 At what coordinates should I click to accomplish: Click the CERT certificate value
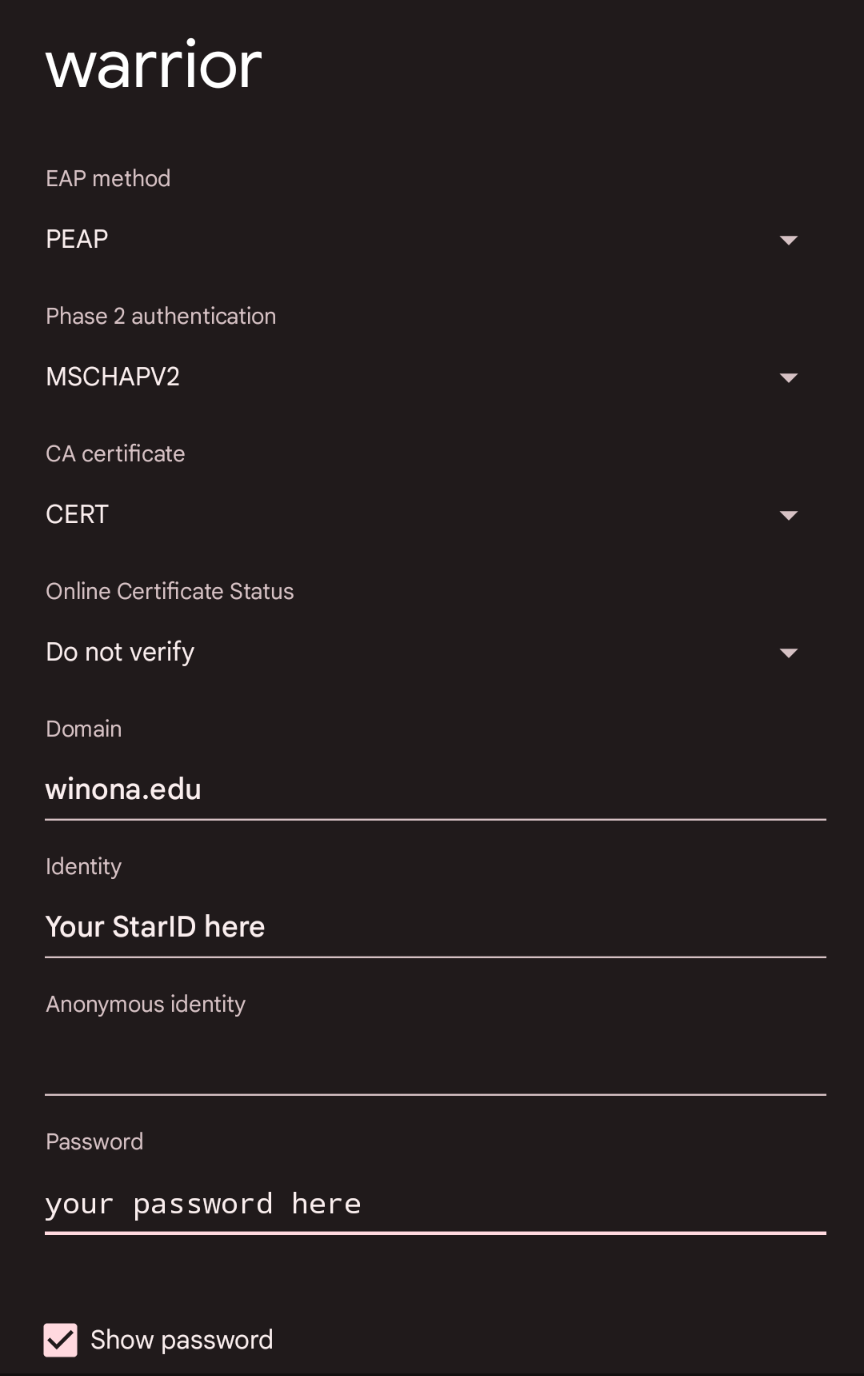point(77,514)
